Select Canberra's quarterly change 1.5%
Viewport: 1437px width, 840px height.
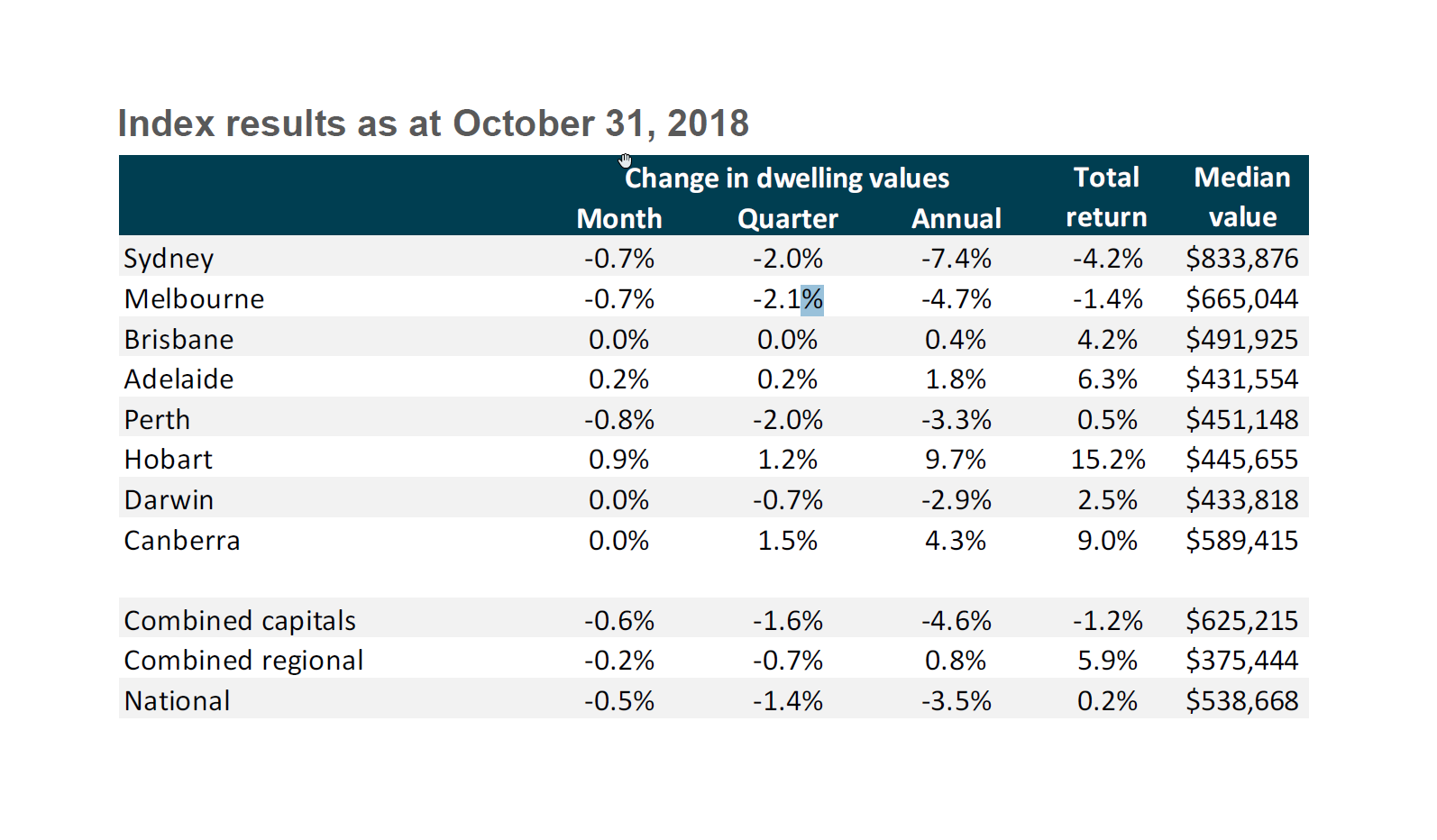coord(787,541)
